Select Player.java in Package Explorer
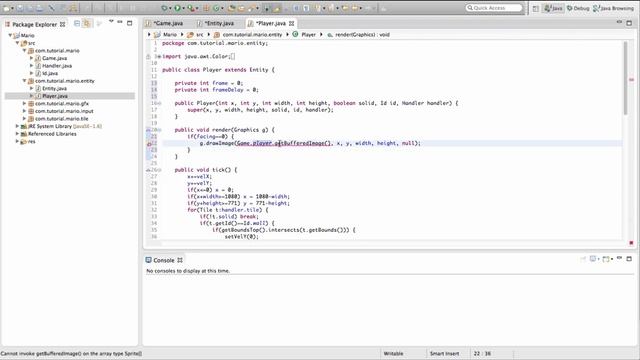Image resolution: width=640 pixels, height=360 pixels. pos(55,96)
